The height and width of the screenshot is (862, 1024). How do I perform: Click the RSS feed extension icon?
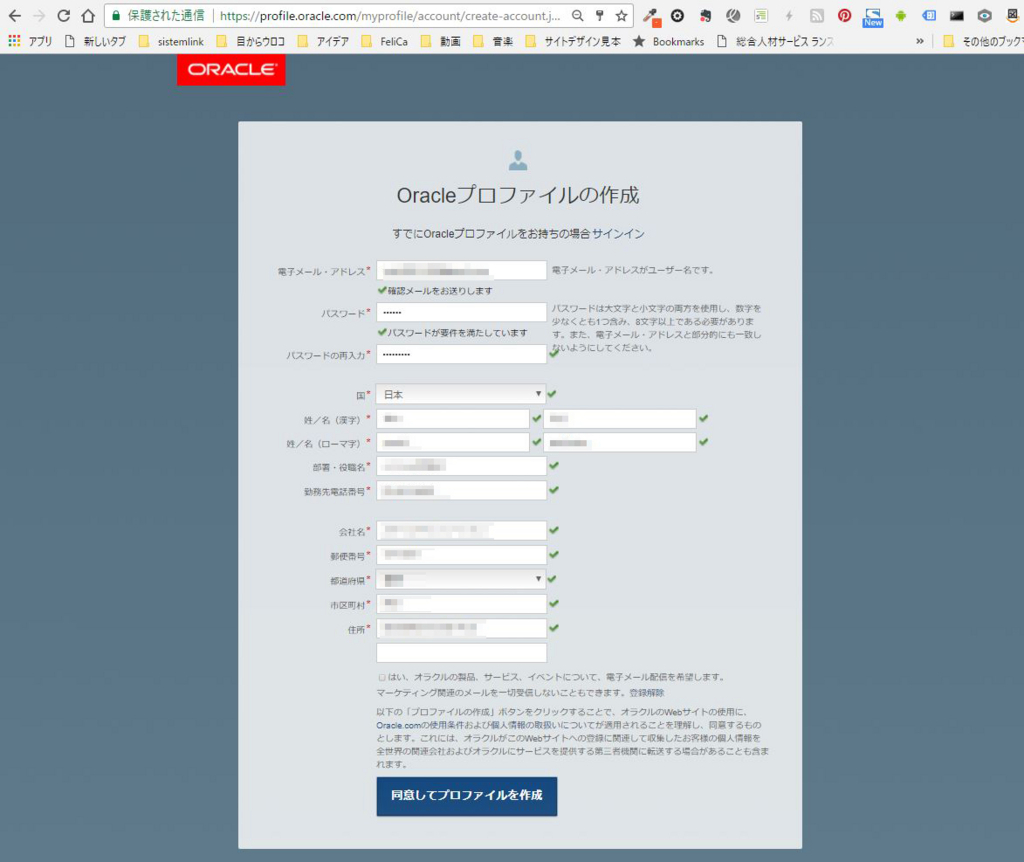816,16
